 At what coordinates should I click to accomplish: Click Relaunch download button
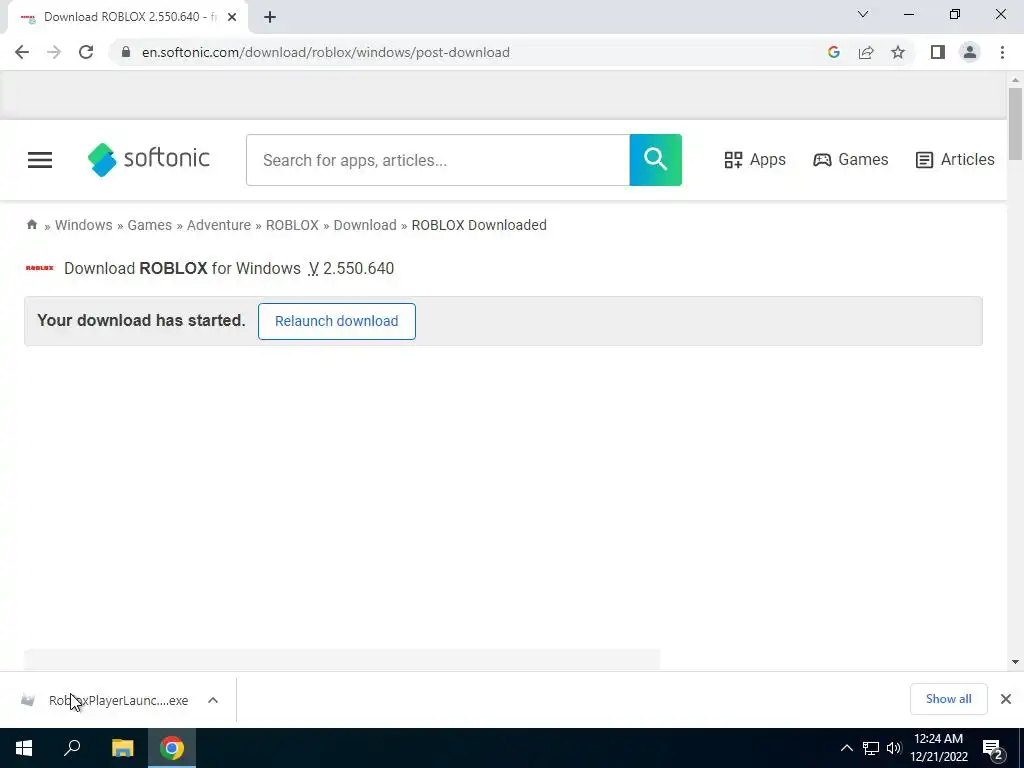[x=336, y=321]
